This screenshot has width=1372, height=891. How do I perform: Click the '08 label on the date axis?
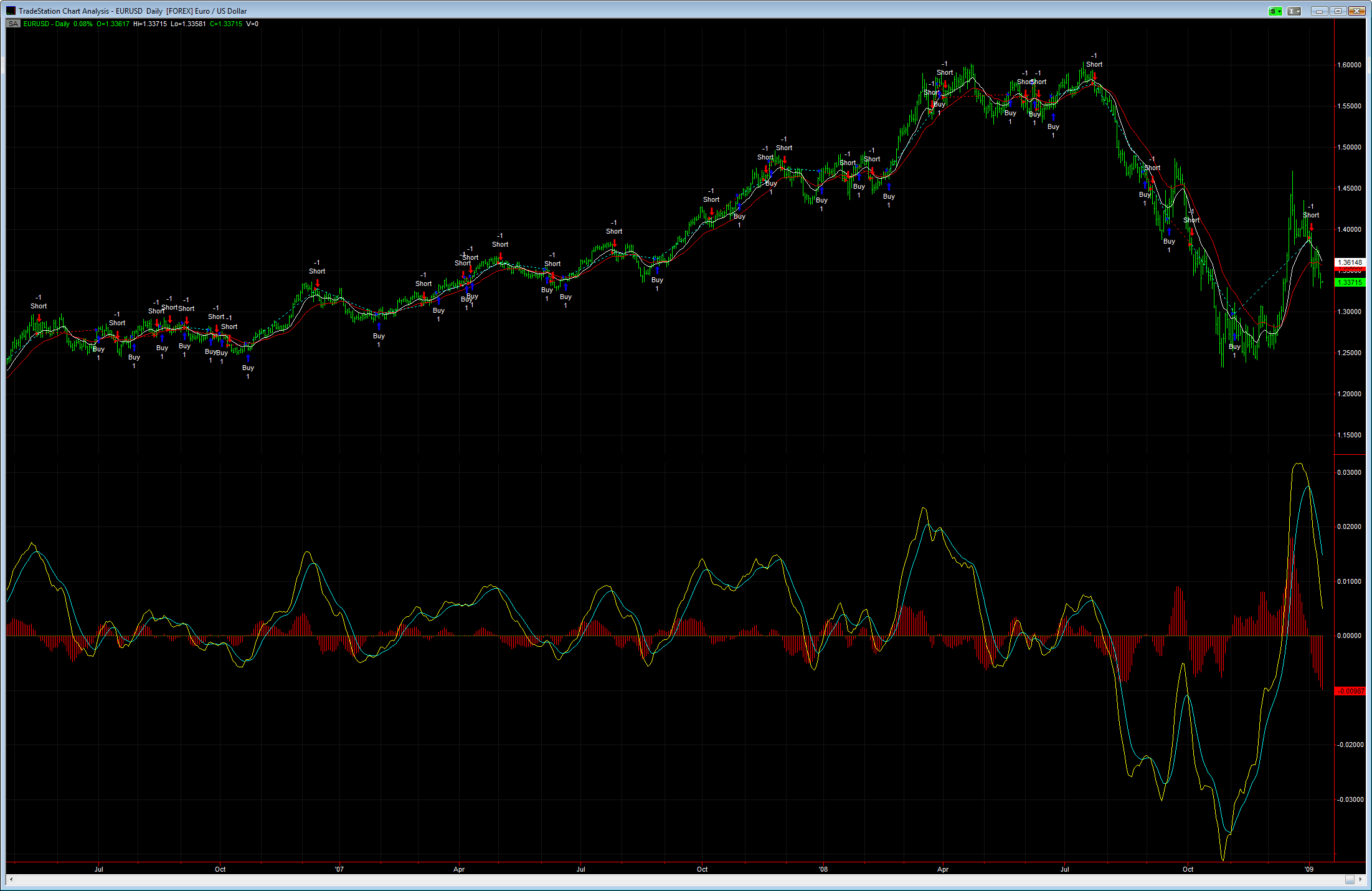823,869
